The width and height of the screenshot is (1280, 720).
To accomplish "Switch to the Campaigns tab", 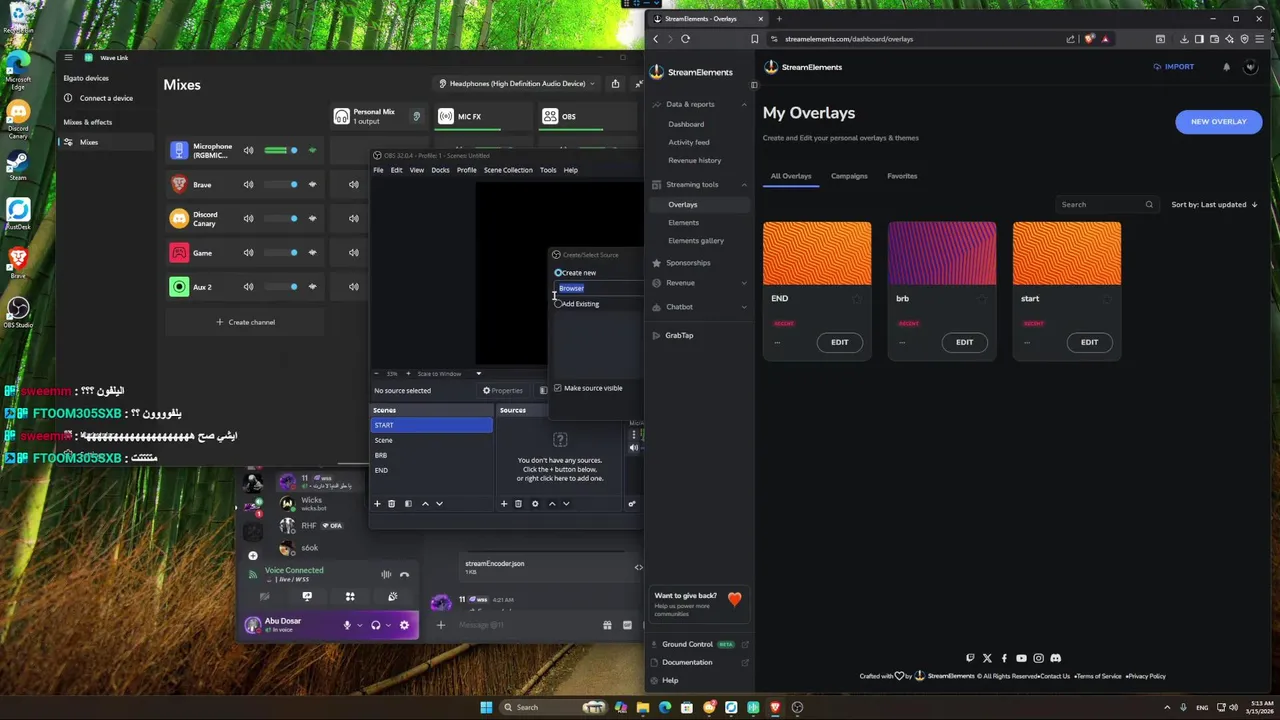I will (x=849, y=176).
